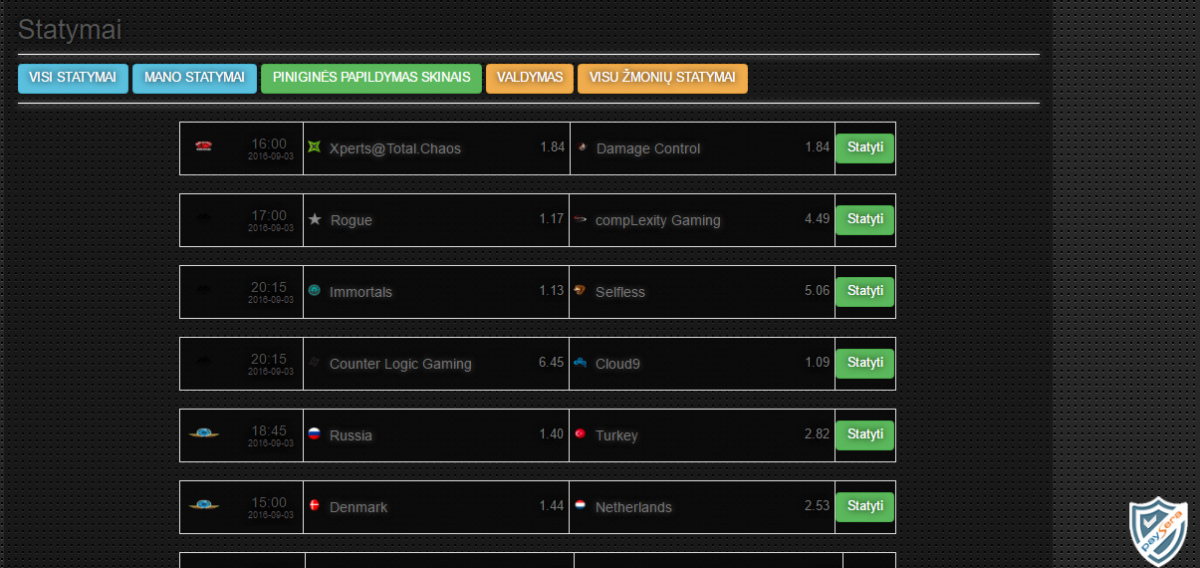Viewport: 1200px width, 568px height.
Task: Click Statyti for Xperts vs Damage Control
Action: 865,148
